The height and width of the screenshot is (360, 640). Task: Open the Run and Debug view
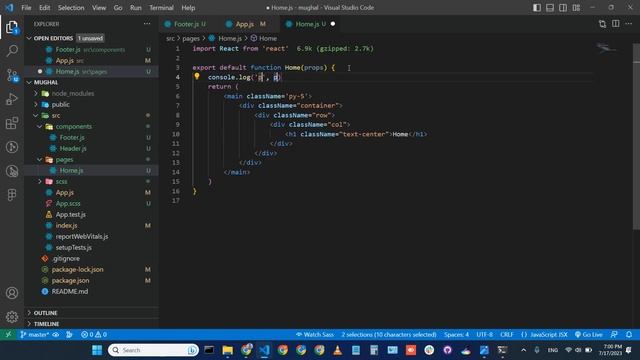click(x=12, y=99)
